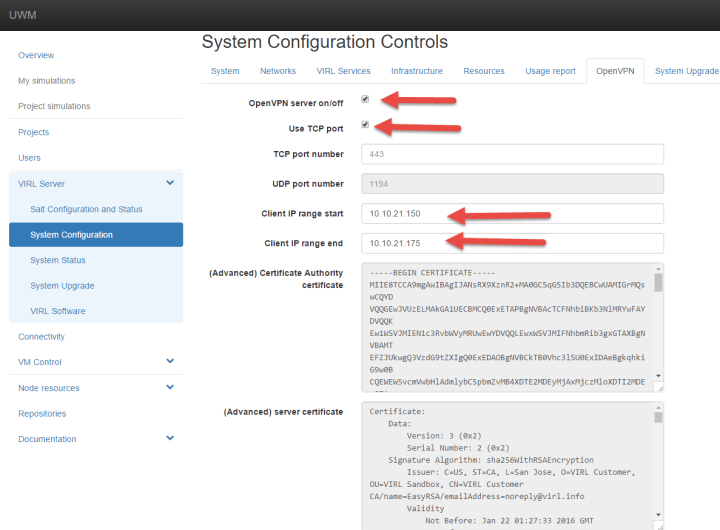The width and height of the screenshot is (720, 530).
Task: Click the UDP port number label
Action: [308, 184]
